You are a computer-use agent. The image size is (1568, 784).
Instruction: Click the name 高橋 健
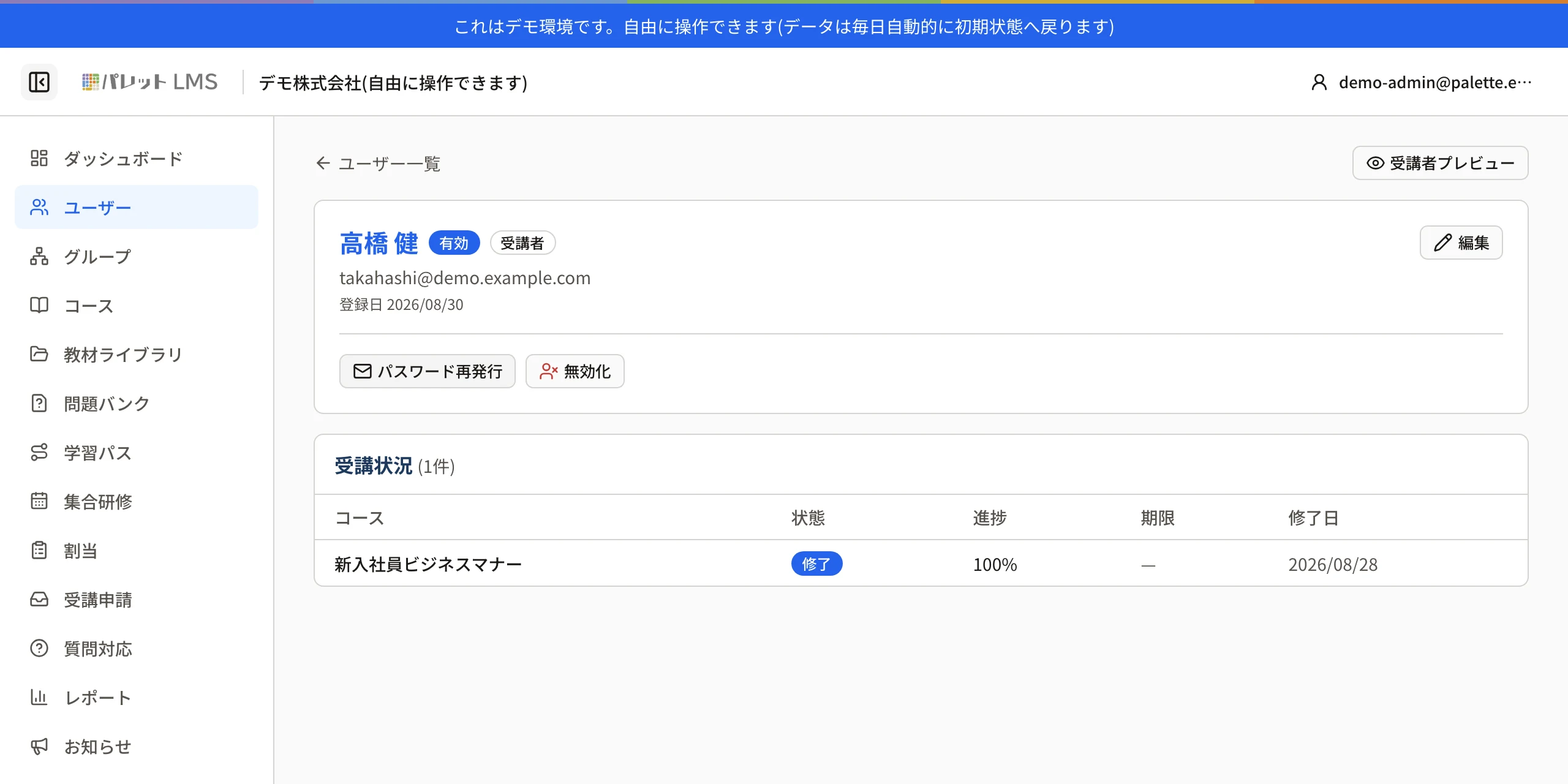[x=379, y=243]
